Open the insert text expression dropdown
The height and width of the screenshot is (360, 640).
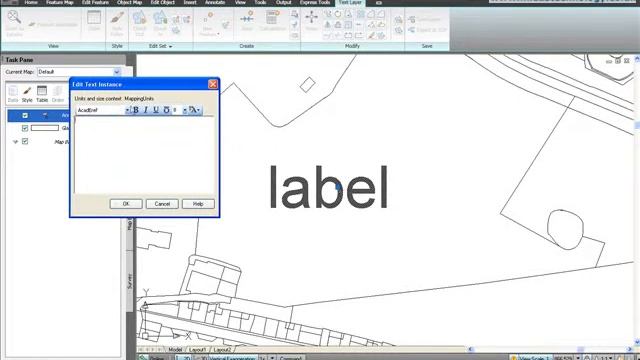(x=195, y=110)
